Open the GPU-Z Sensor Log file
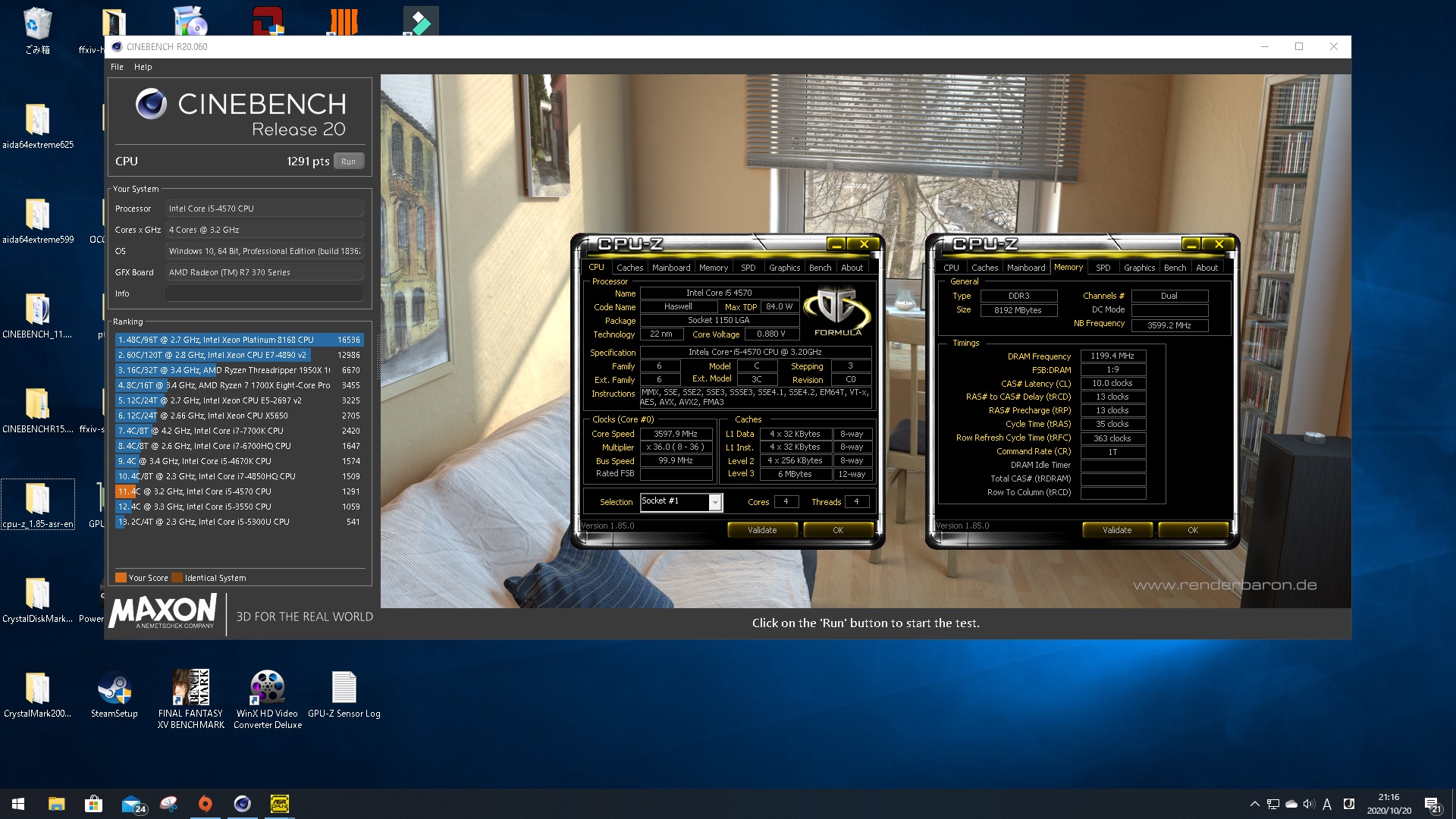The image size is (1456, 819). pyautogui.click(x=344, y=695)
